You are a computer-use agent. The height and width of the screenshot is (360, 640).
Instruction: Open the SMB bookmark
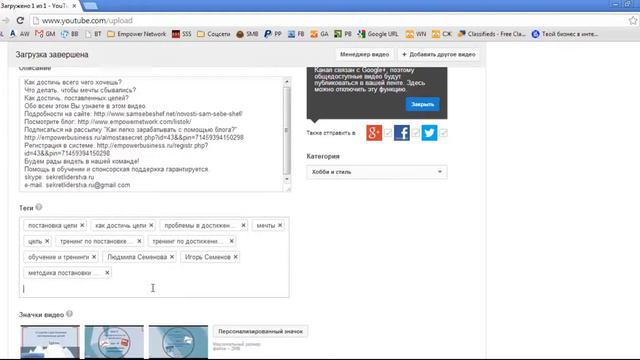(247, 34)
